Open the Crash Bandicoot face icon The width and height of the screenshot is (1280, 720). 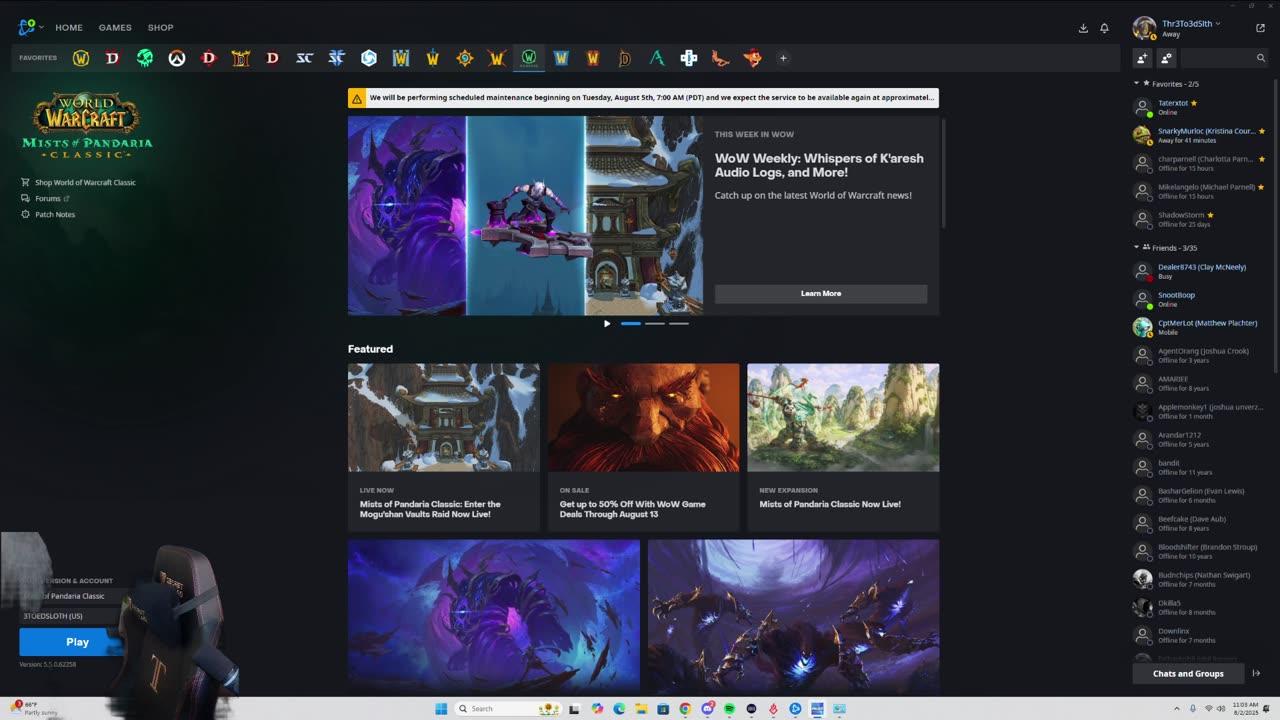753,58
